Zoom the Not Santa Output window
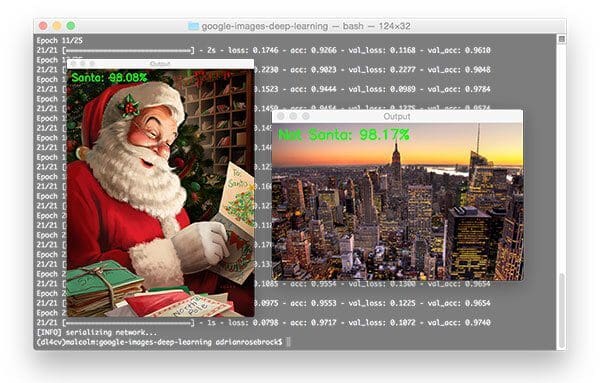The height and width of the screenshot is (383, 600). (306, 116)
